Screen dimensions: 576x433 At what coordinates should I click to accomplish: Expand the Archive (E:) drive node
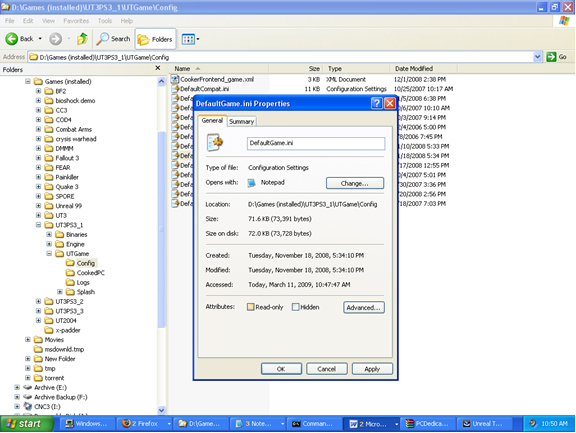click(x=17, y=387)
